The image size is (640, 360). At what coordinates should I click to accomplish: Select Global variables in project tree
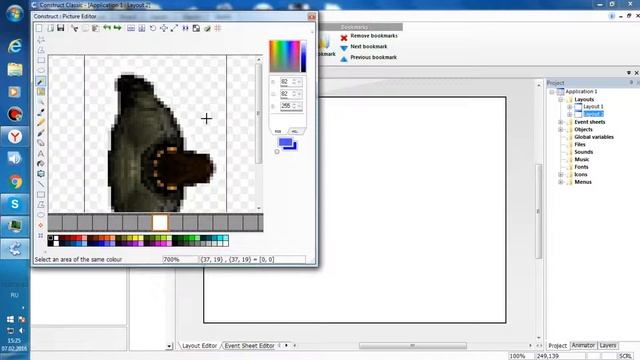tap(594, 137)
